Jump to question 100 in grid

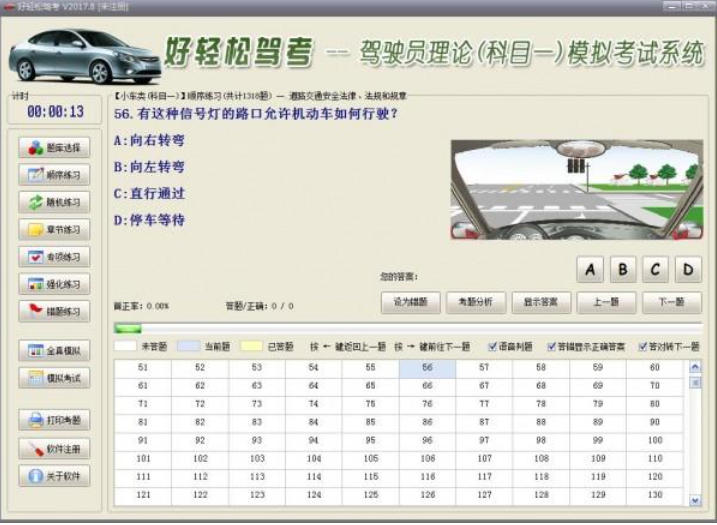[x=654, y=440]
